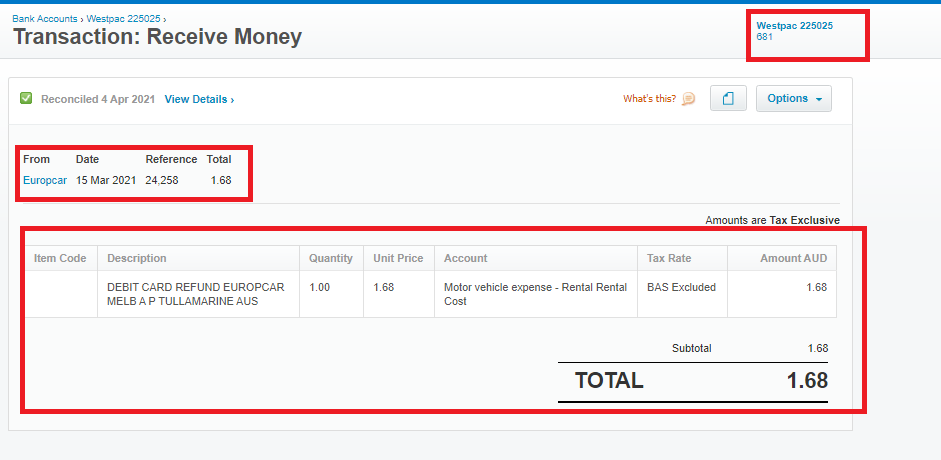The image size is (941, 460).
Task: Select the quantity cell 1.00
Action: (331, 294)
